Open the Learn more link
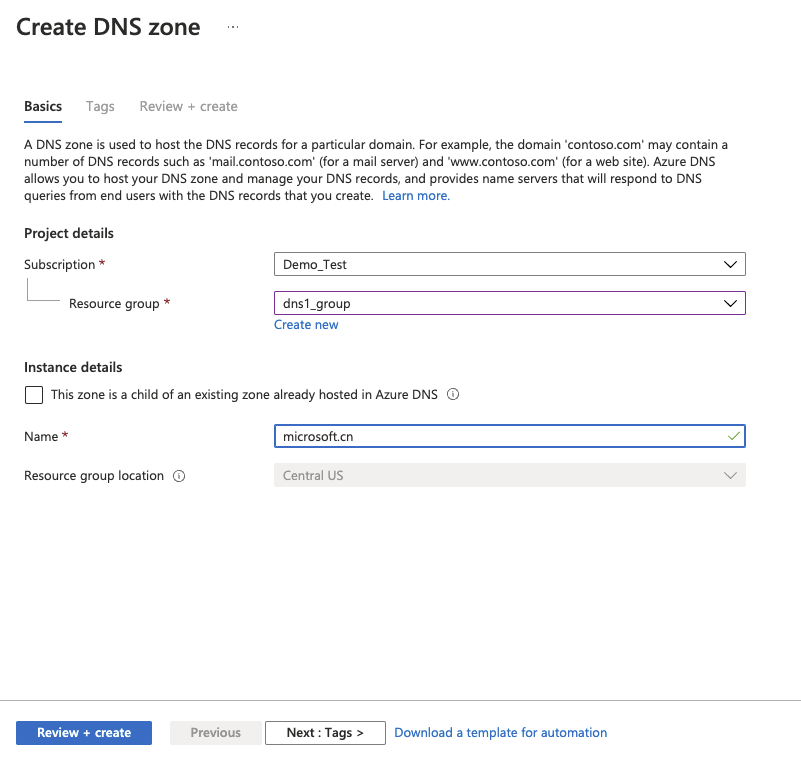The image size is (801, 757). (416, 196)
